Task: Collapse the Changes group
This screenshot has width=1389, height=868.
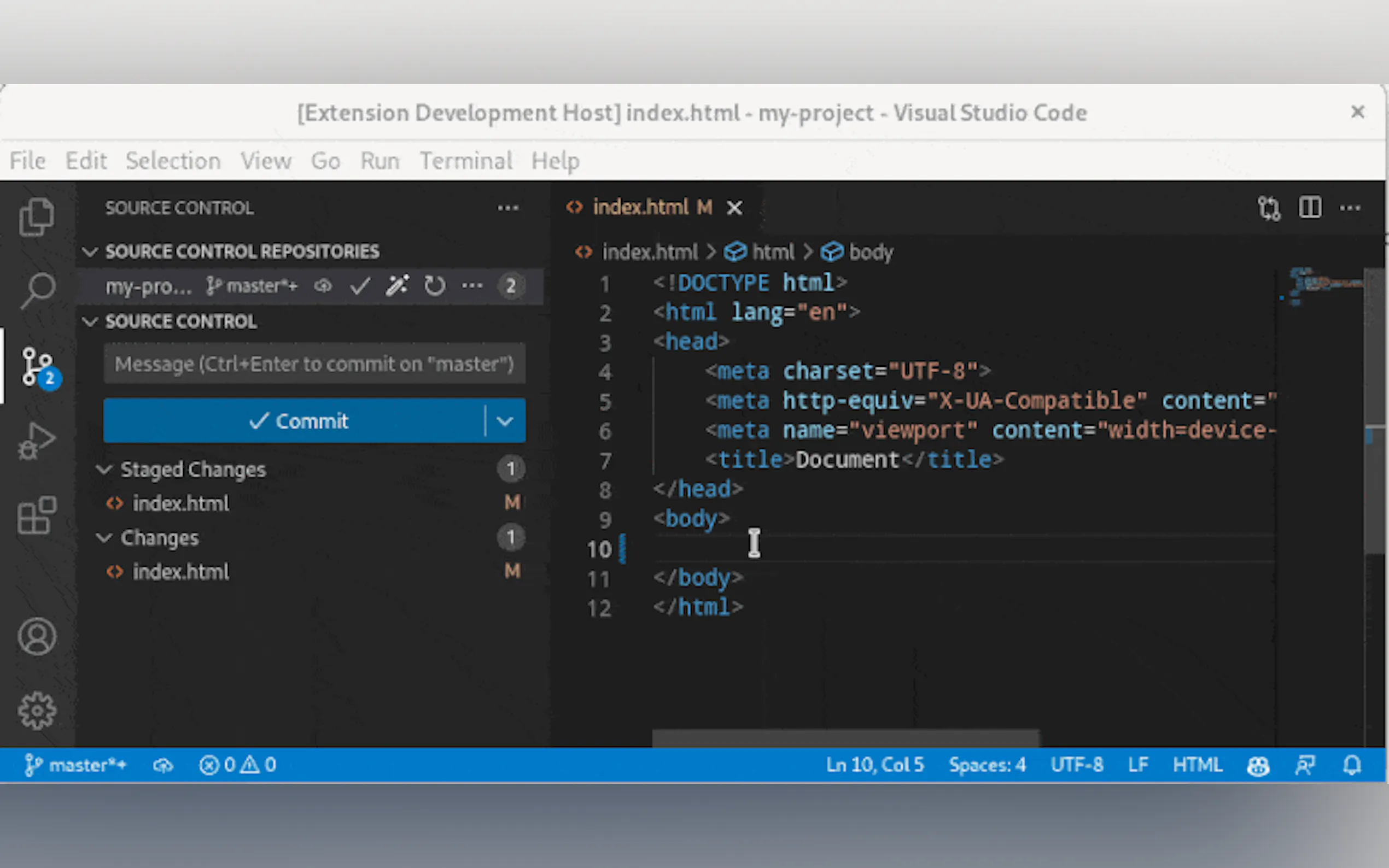Action: [x=104, y=538]
